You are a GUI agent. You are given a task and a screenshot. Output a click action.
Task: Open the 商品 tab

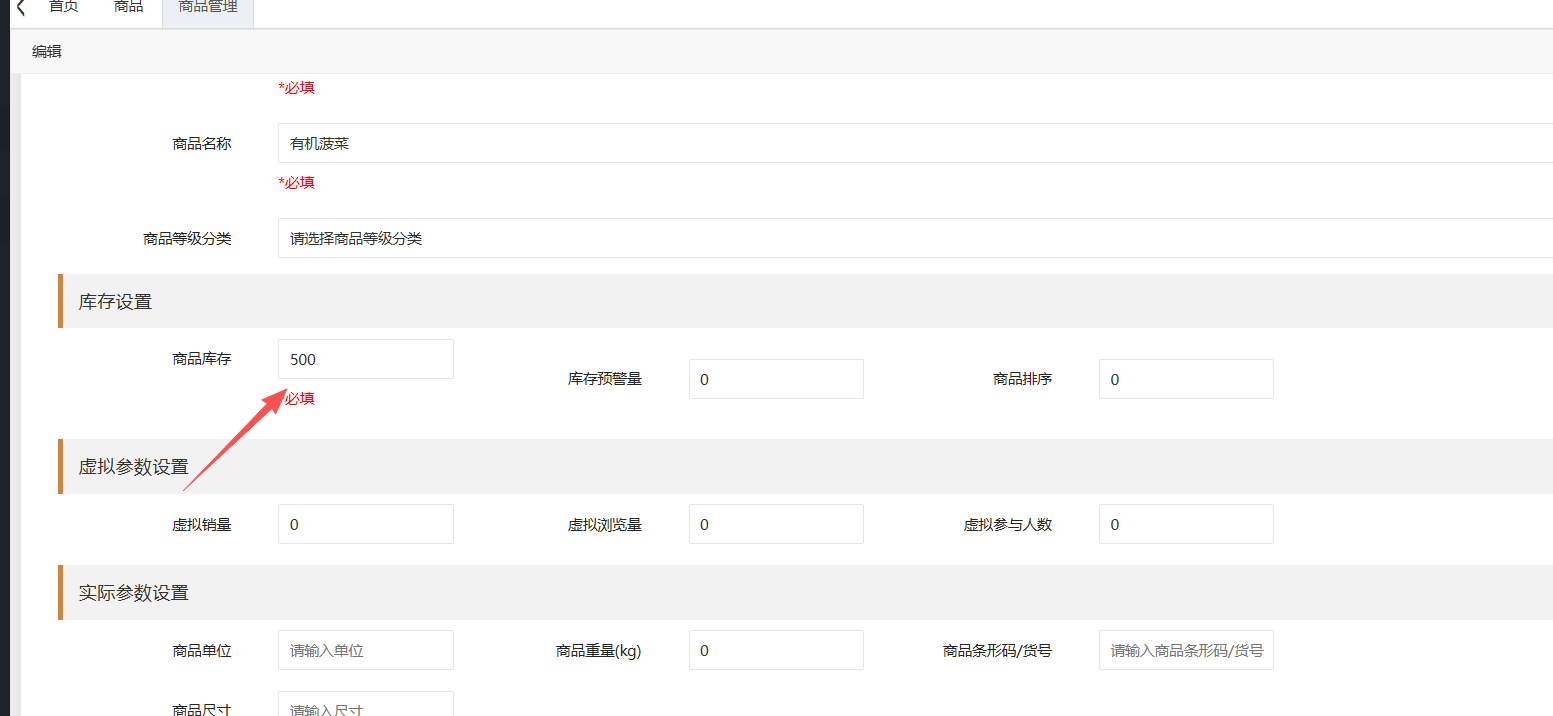tap(128, 8)
